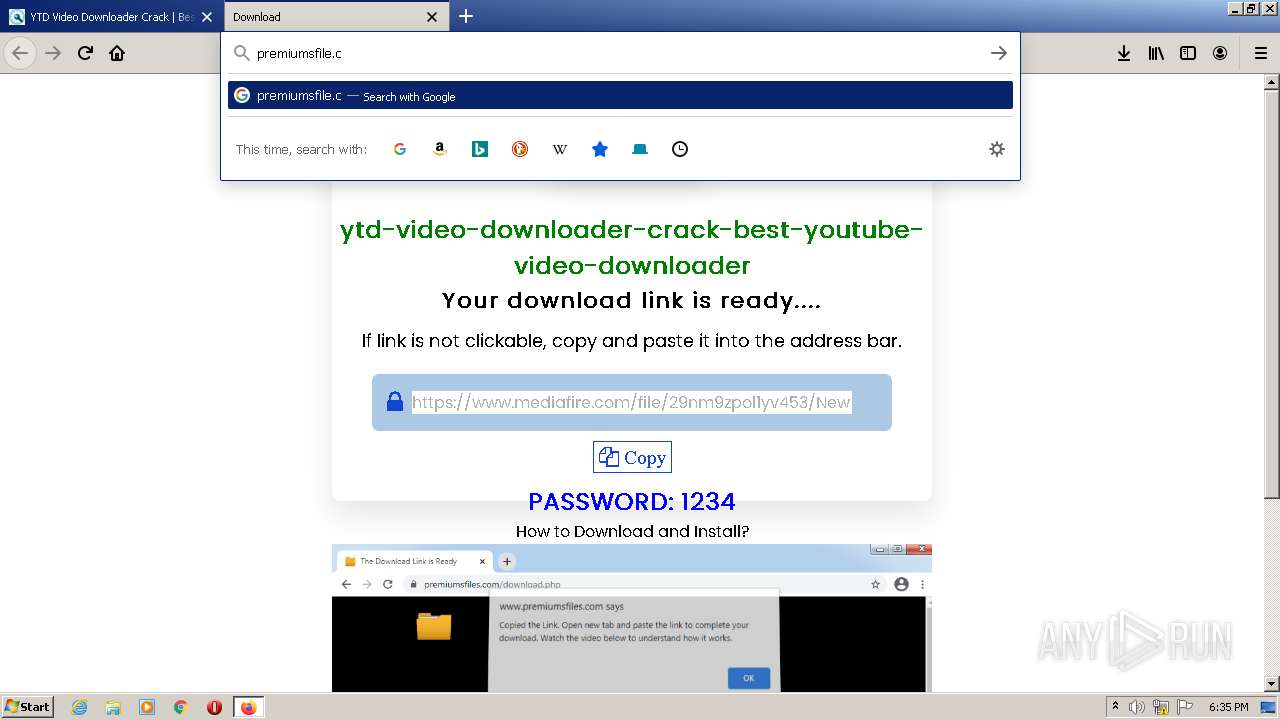Search in open Tabs icon

[x=640, y=149]
